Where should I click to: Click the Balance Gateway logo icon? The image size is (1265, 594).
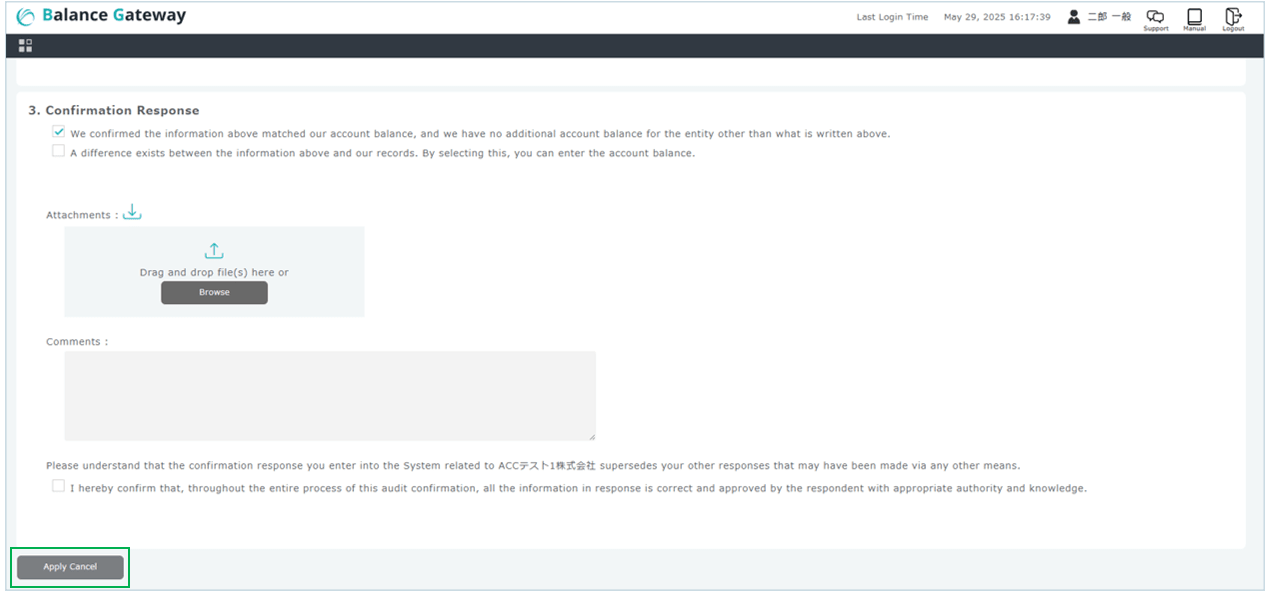click(x=26, y=17)
